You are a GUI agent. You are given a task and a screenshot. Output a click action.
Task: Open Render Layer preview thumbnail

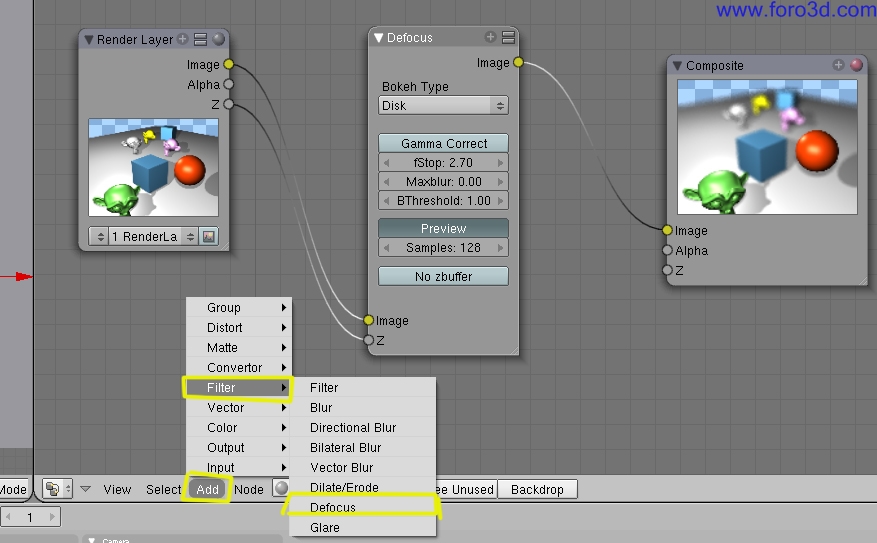point(153,167)
